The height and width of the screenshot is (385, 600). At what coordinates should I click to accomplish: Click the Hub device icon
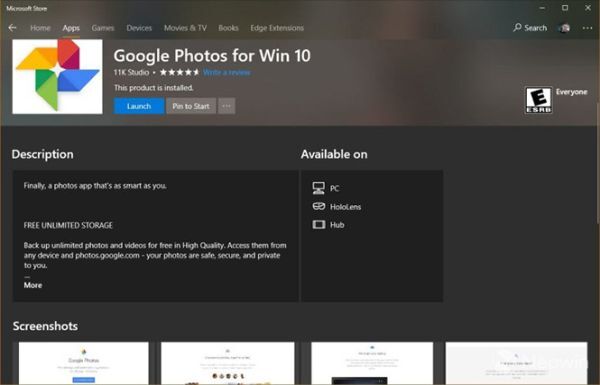click(x=318, y=225)
